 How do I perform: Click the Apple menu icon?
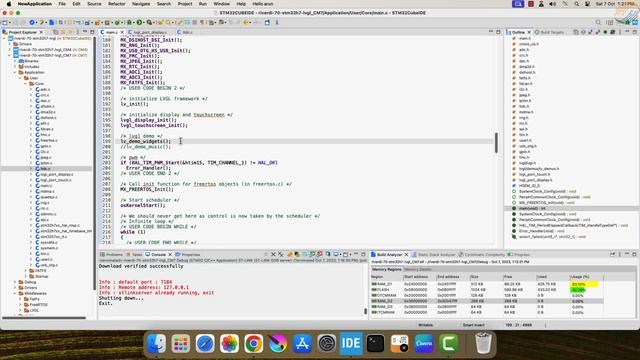pyautogui.click(x=9, y=4)
